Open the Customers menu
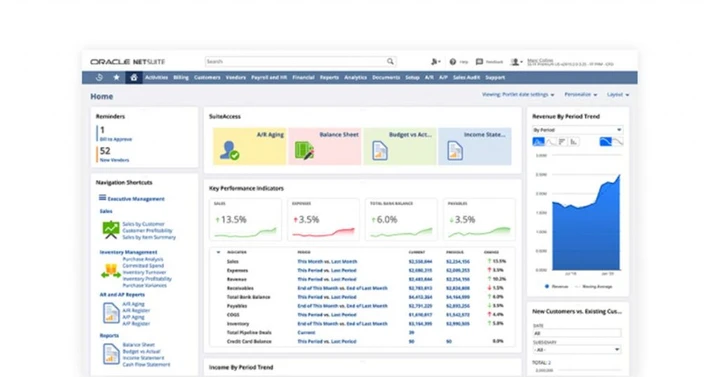 click(207, 78)
